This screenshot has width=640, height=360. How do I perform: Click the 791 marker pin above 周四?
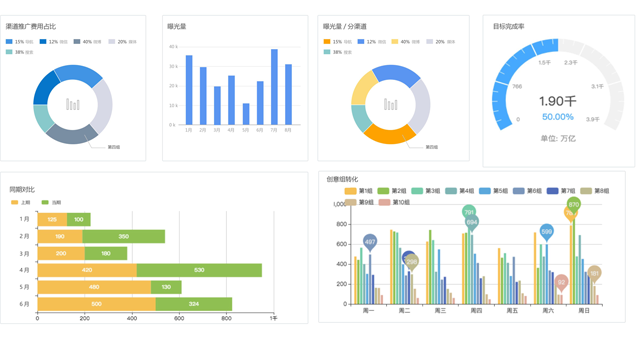[x=469, y=212]
